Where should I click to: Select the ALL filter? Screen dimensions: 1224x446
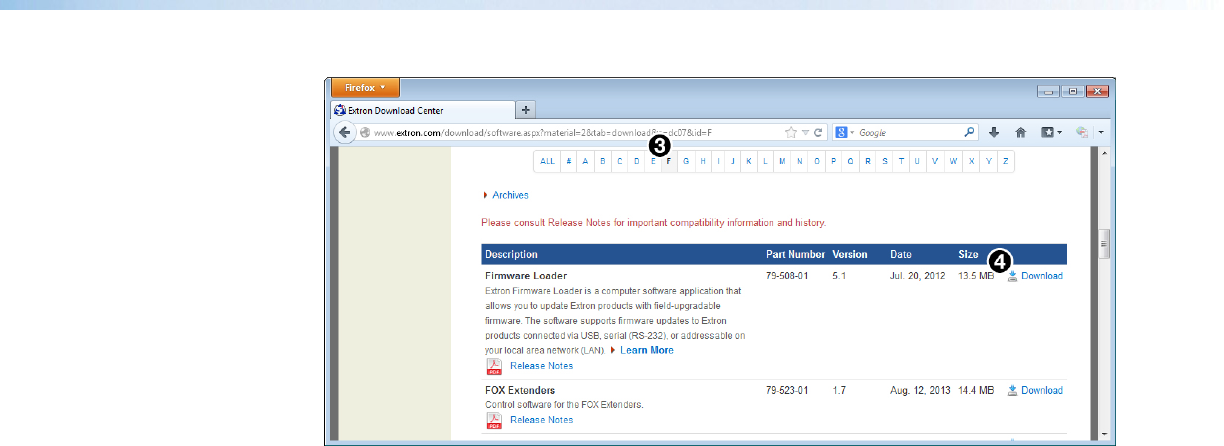[x=547, y=161]
